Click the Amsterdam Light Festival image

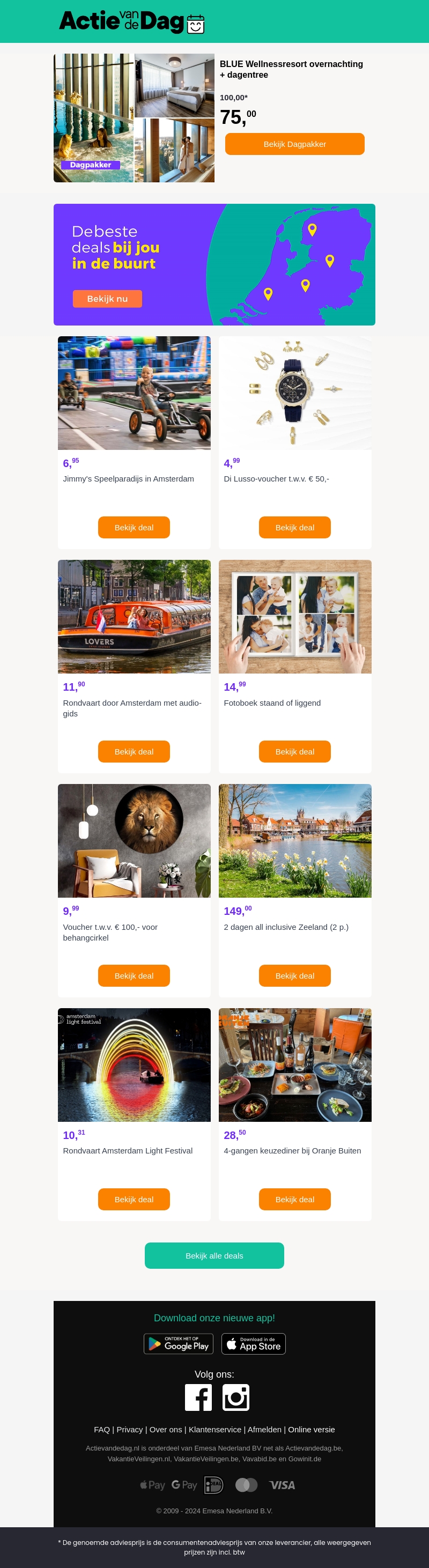click(x=134, y=1064)
